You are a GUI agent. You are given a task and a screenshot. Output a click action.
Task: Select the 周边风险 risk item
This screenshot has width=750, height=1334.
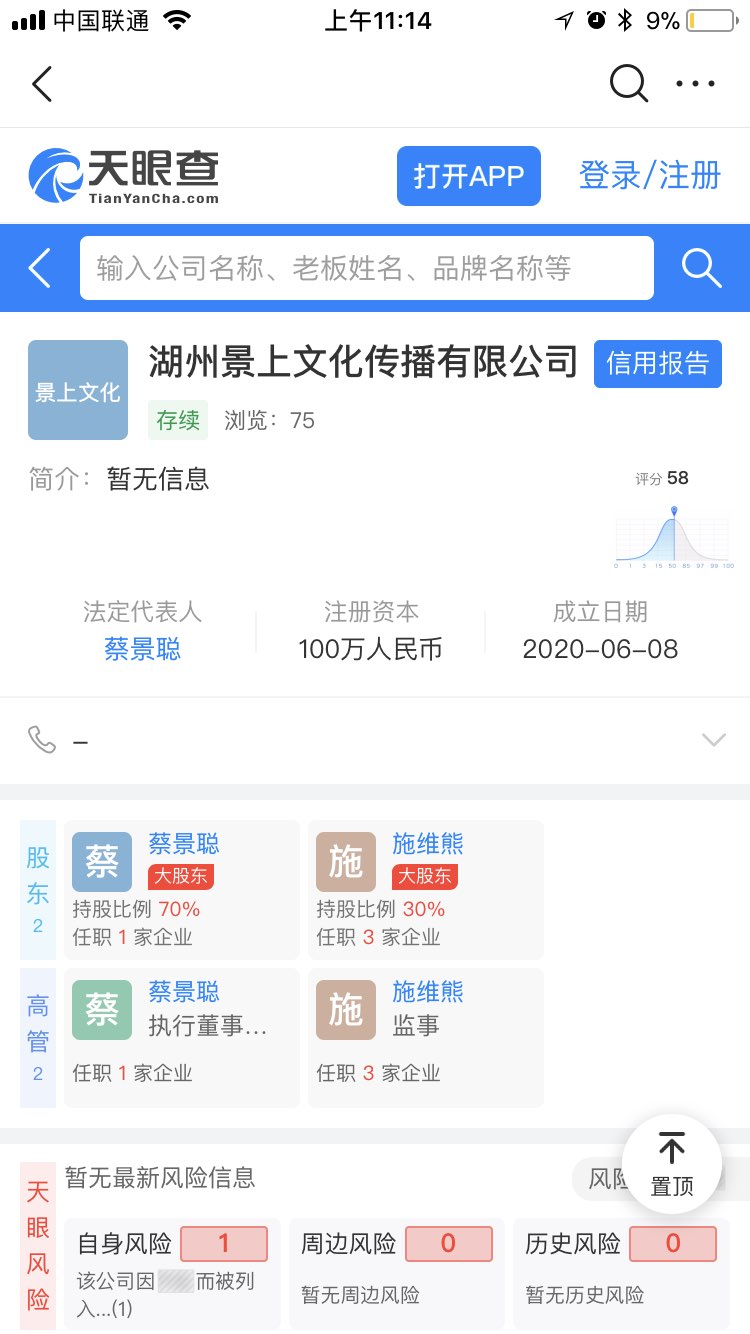[x=396, y=1267]
